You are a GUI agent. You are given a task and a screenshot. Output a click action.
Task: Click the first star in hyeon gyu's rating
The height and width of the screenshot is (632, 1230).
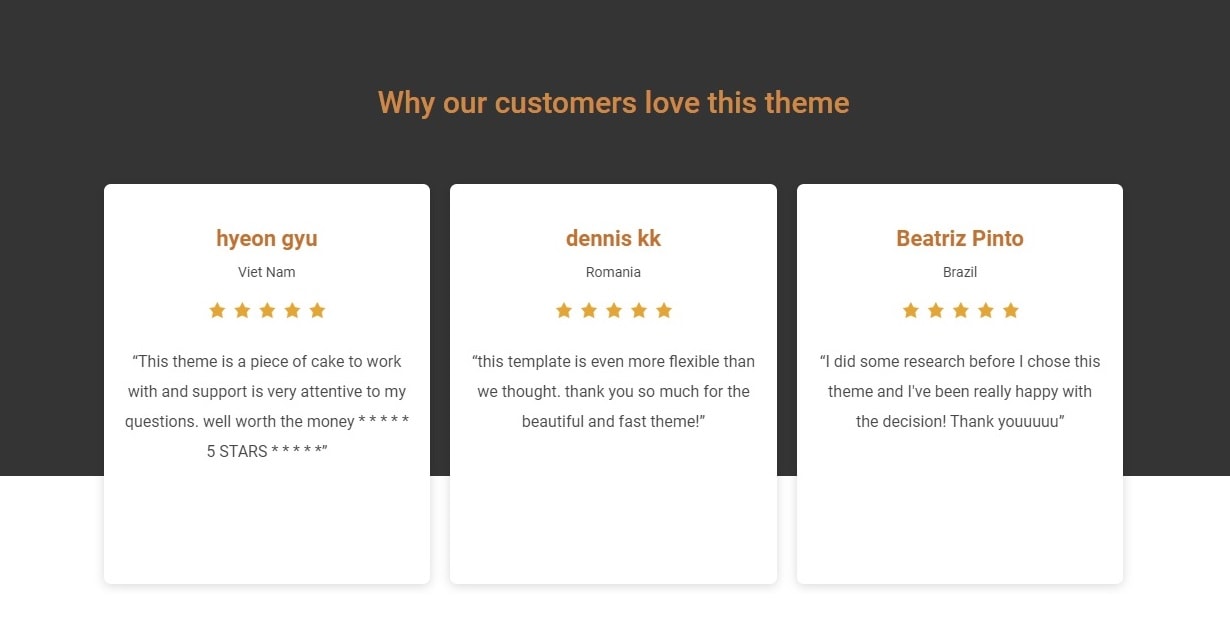tap(217, 311)
